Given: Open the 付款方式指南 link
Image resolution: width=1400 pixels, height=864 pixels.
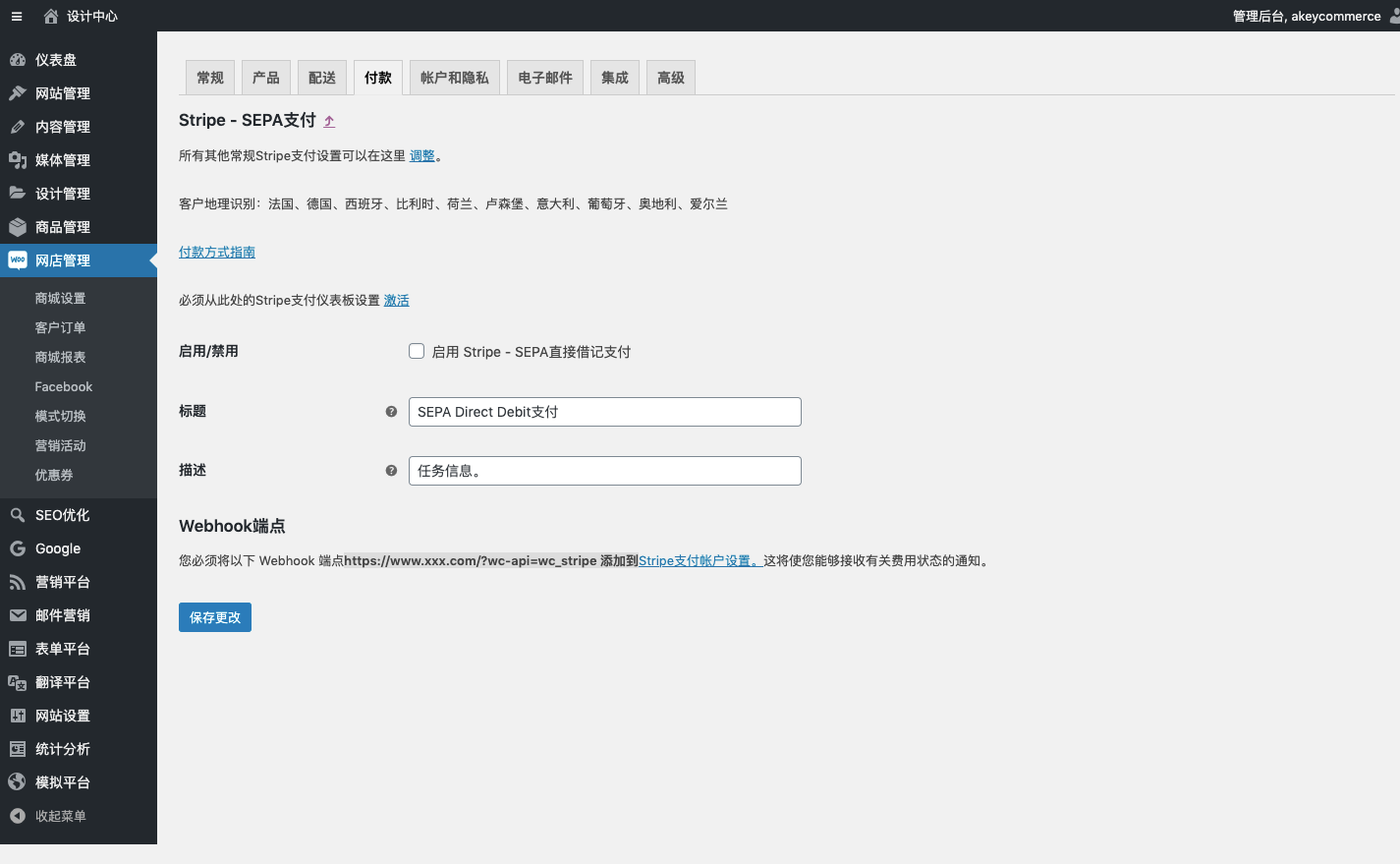Looking at the screenshot, I should point(217,253).
